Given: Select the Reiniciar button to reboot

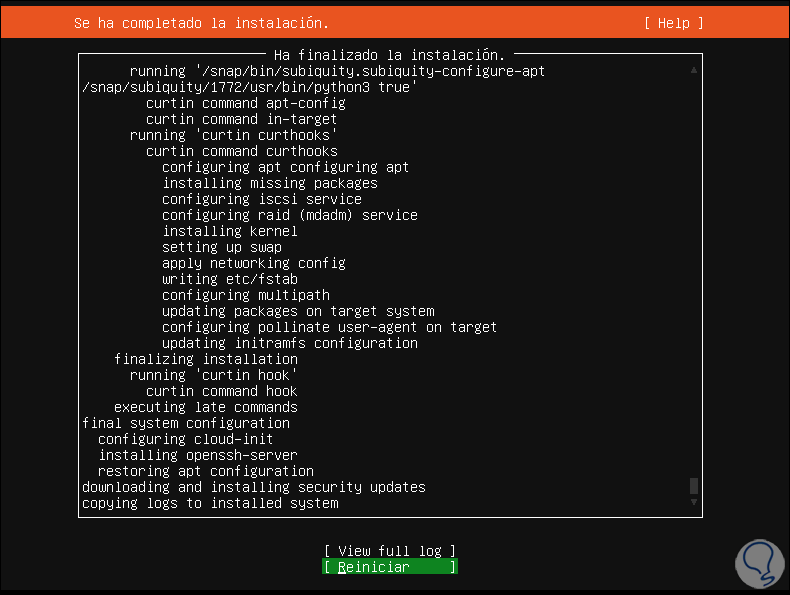Looking at the screenshot, I should point(389,567).
